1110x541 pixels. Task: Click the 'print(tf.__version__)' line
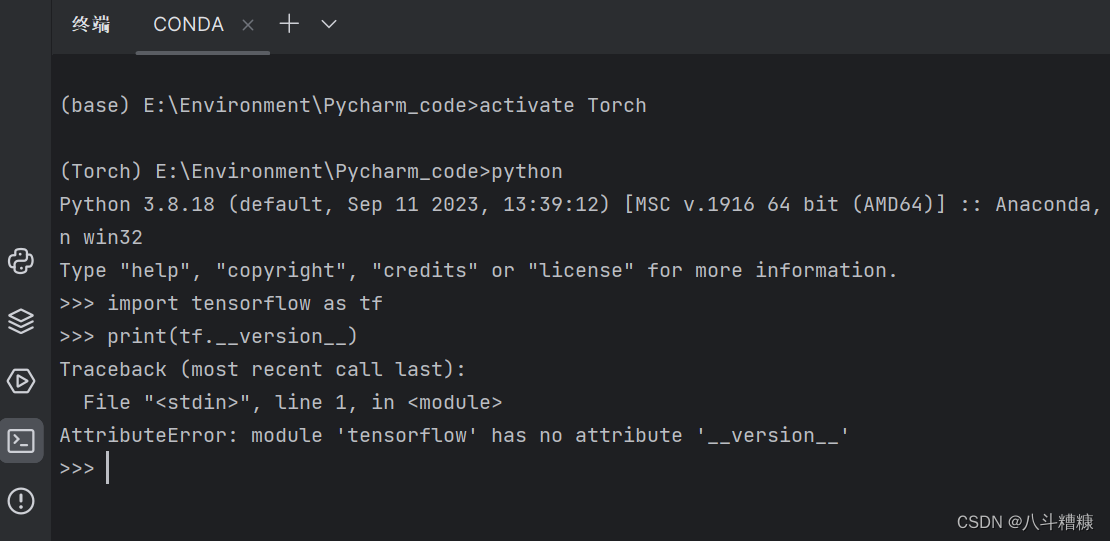(209, 336)
